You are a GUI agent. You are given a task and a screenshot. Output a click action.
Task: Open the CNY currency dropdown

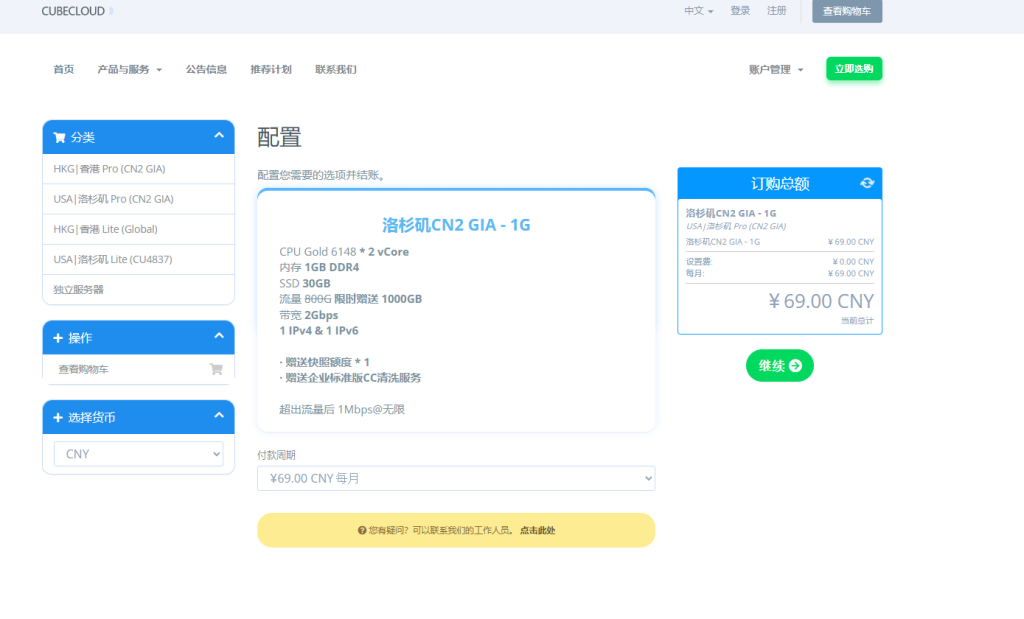point(138,454)
